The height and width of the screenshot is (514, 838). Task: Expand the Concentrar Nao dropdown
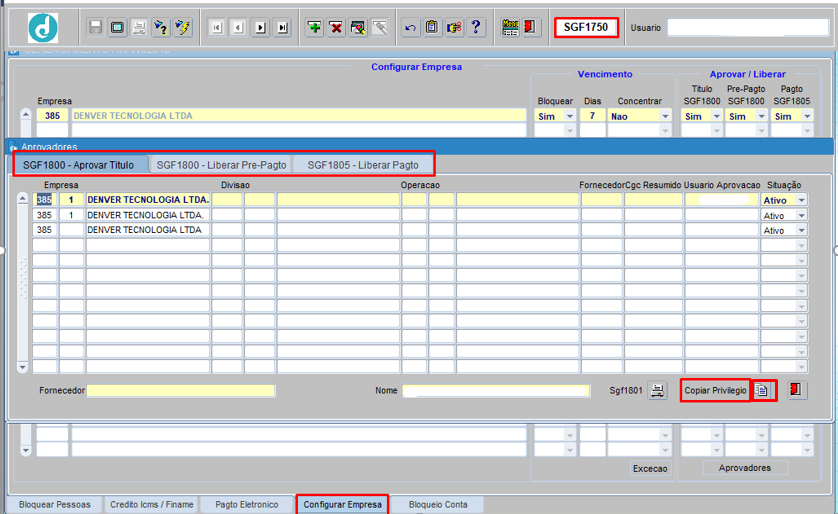(665, 116)
